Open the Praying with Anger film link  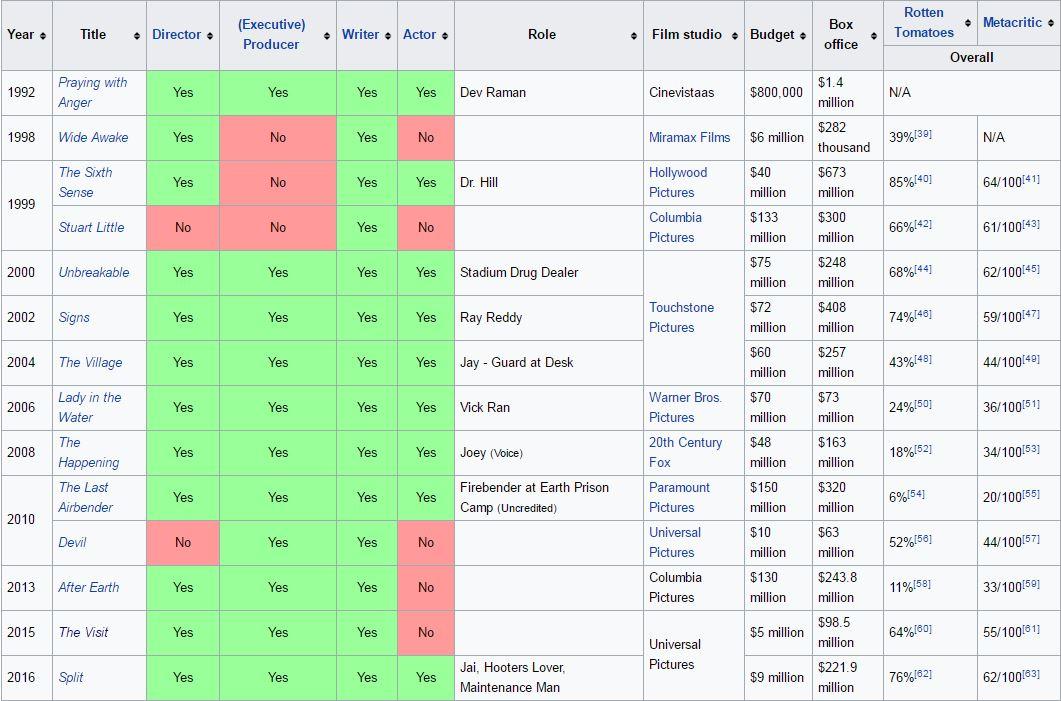tap(93, 92)
